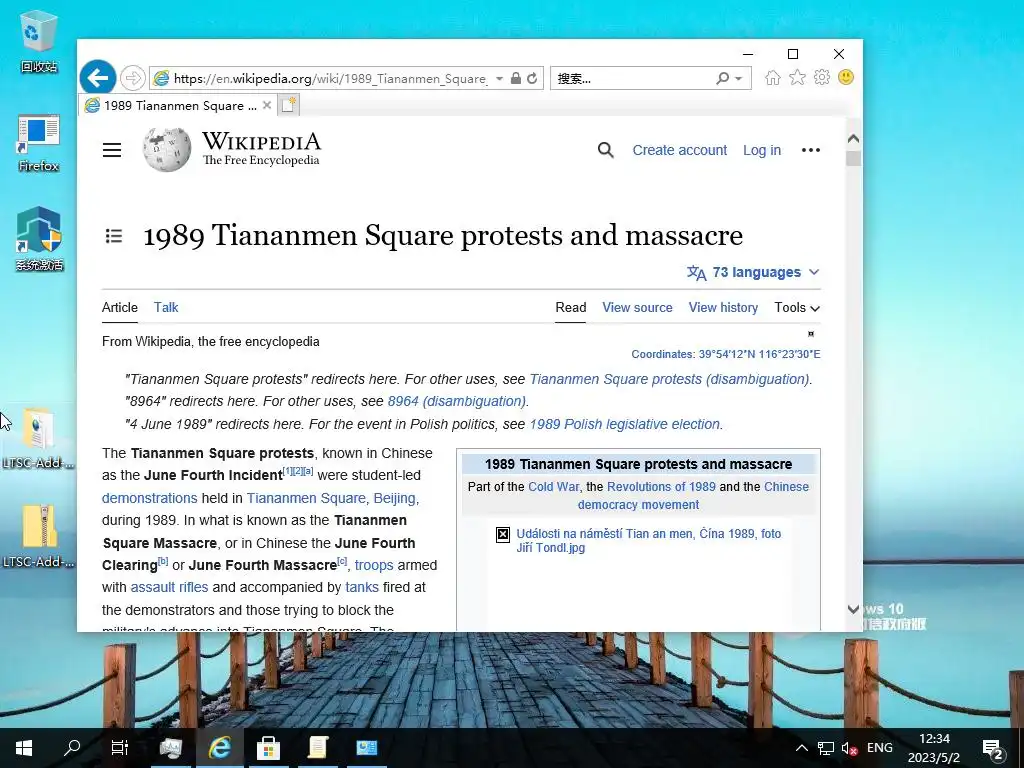Image resolution: width=1024 pixels, height=768 pixels.
Task: Open the View history tab
Action: click(x=723, y=308)
